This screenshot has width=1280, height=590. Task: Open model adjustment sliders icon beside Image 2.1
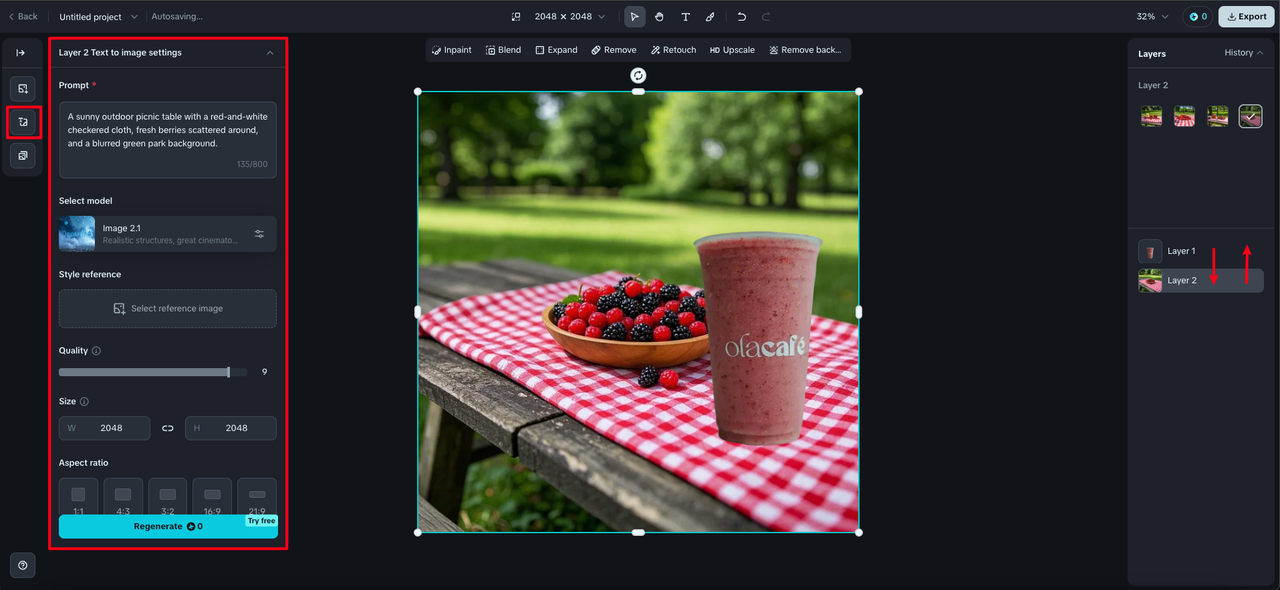(259, 234)
